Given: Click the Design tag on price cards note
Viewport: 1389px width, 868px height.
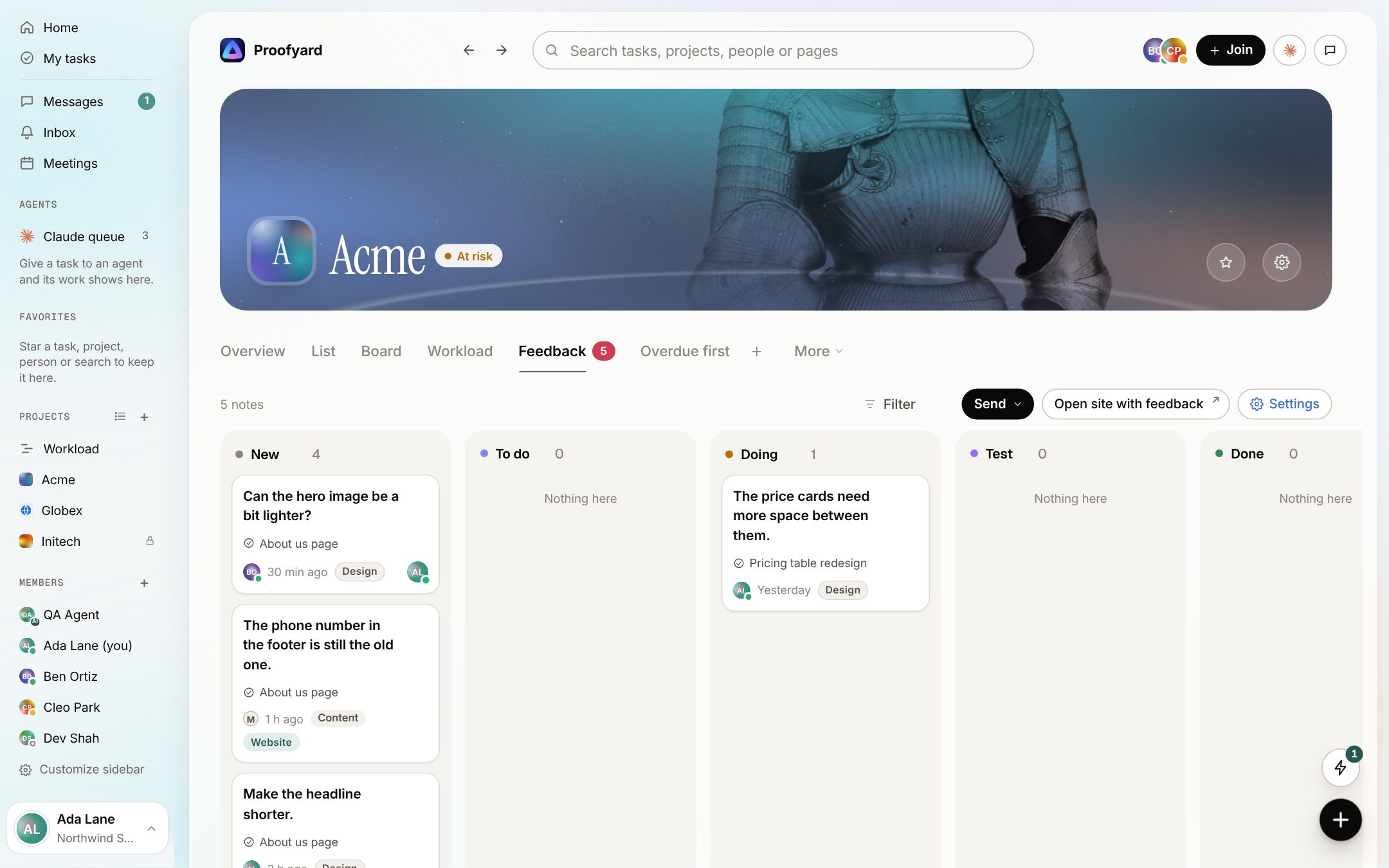Looking at the screenshot, I should coord(842,590).
